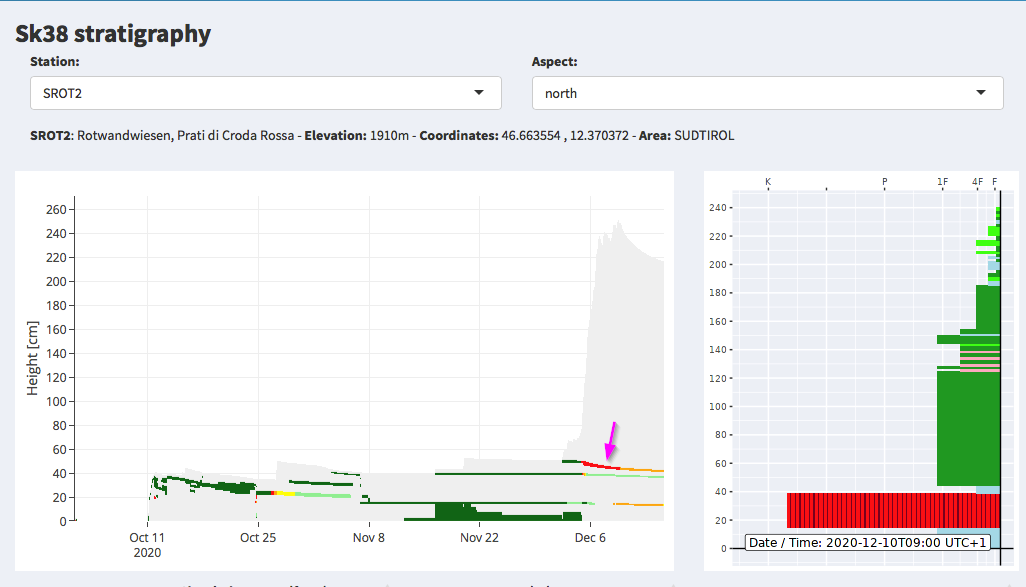The image size is (1026, 587).
Task: Click the 'Nov 22' x-axis label
Action: pyautogui.click(x=479, y=538)
